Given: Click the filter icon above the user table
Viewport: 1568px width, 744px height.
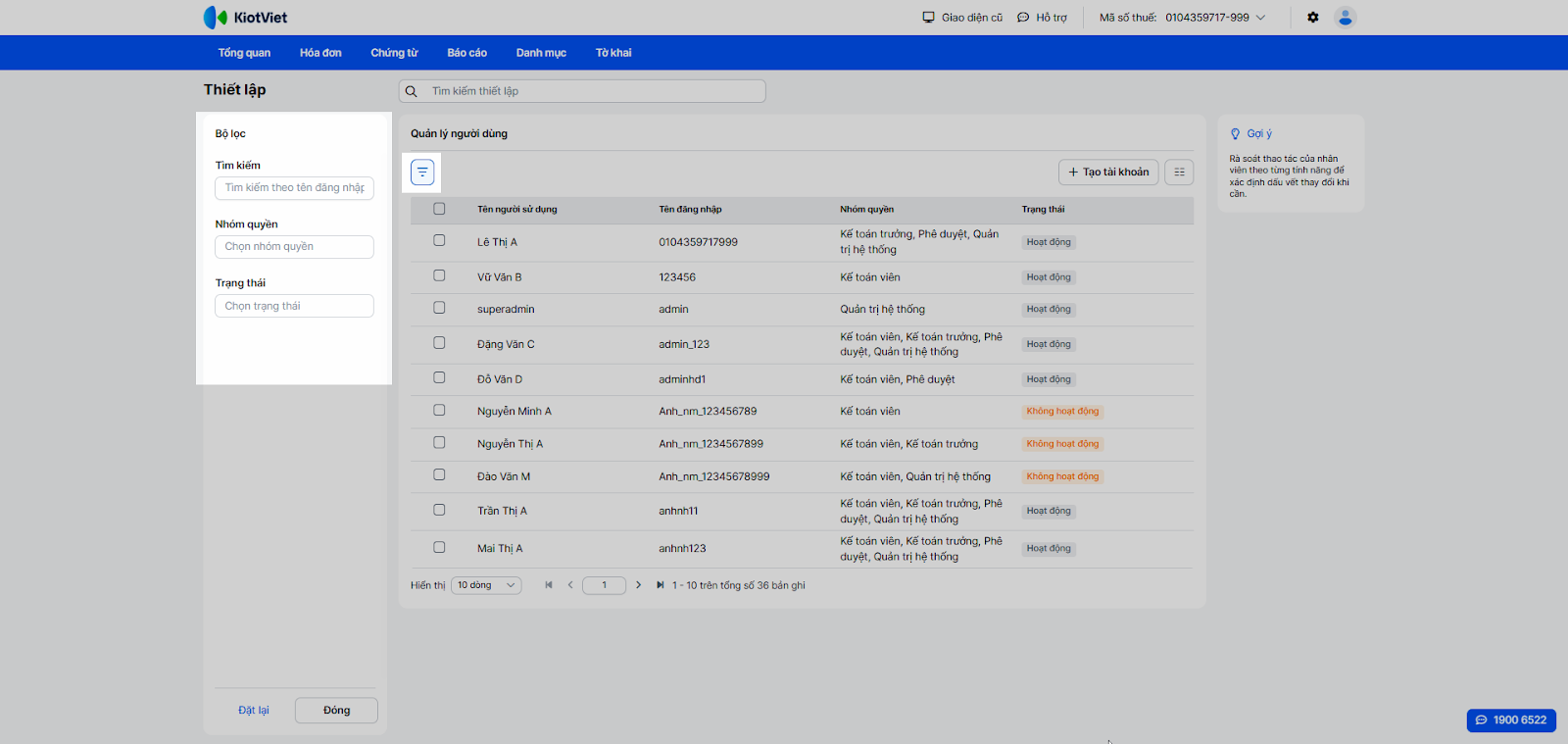Looking at the screenshot, I should click(x=422, y=173).
